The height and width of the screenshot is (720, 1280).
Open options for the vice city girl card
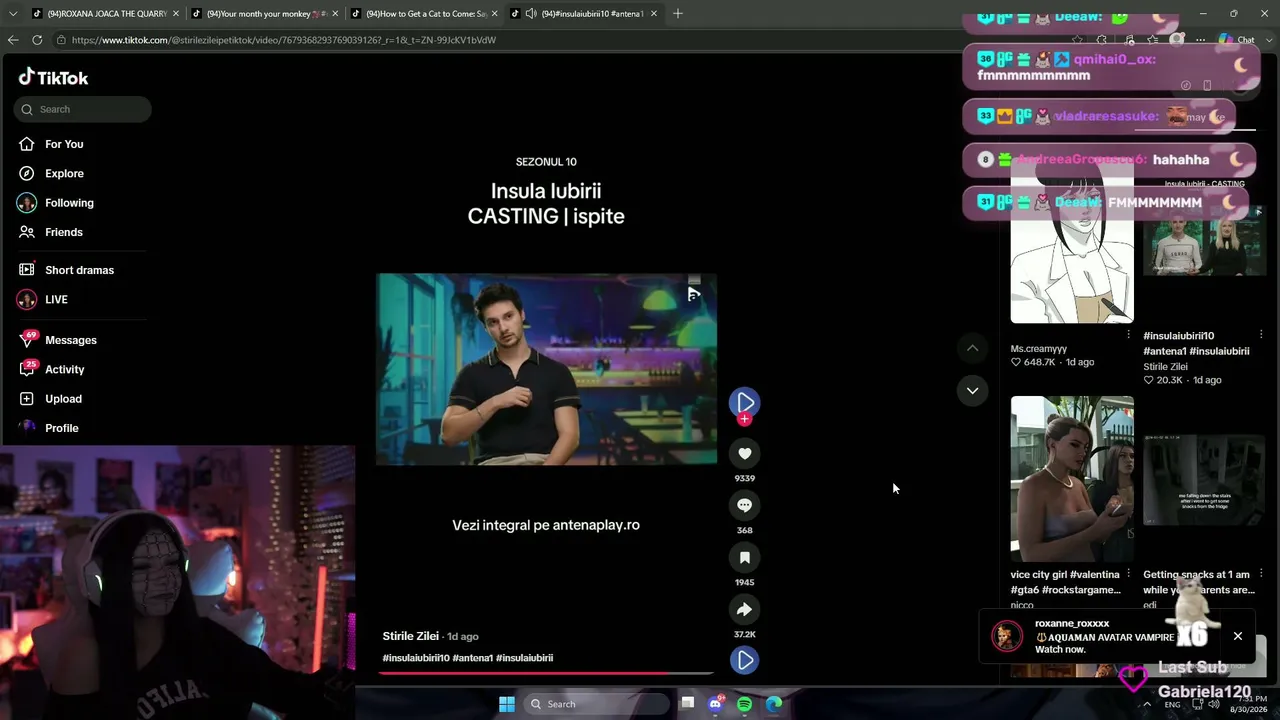point(1129,574)
